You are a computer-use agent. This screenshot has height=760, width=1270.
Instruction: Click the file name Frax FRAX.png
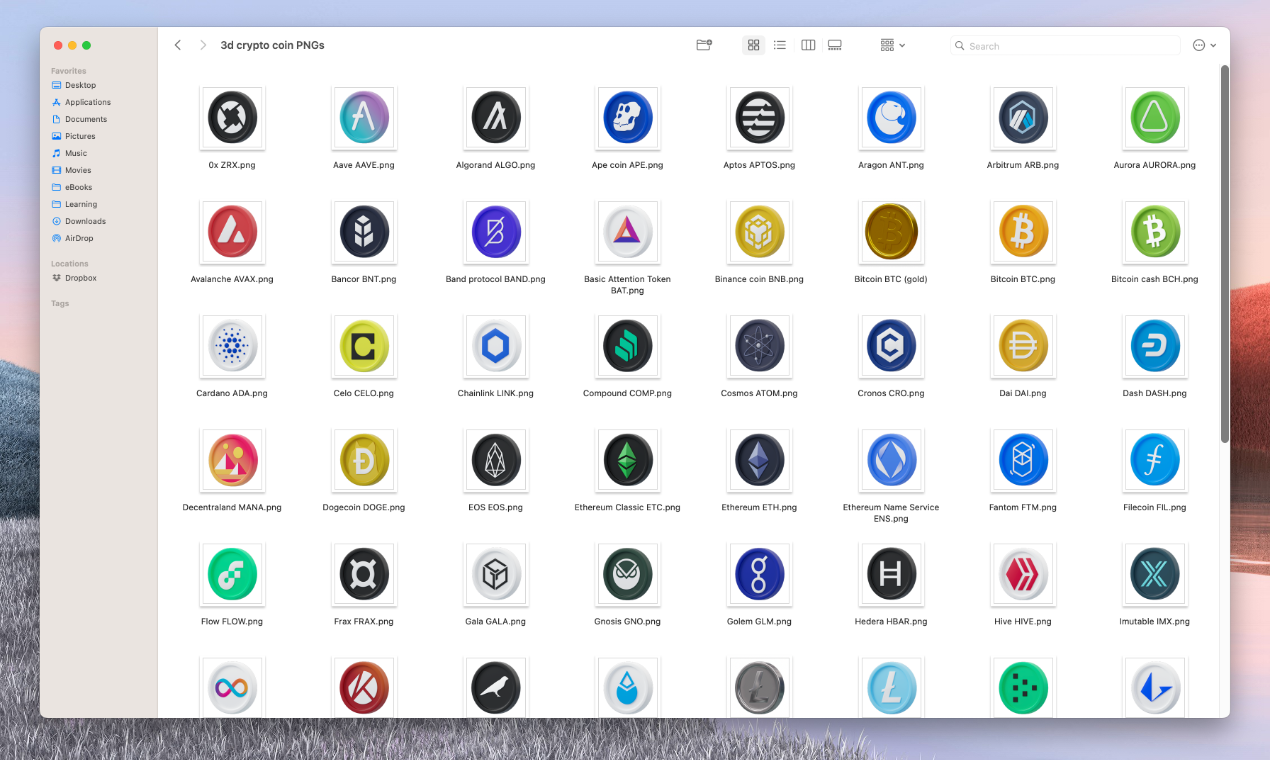point(364,621)
